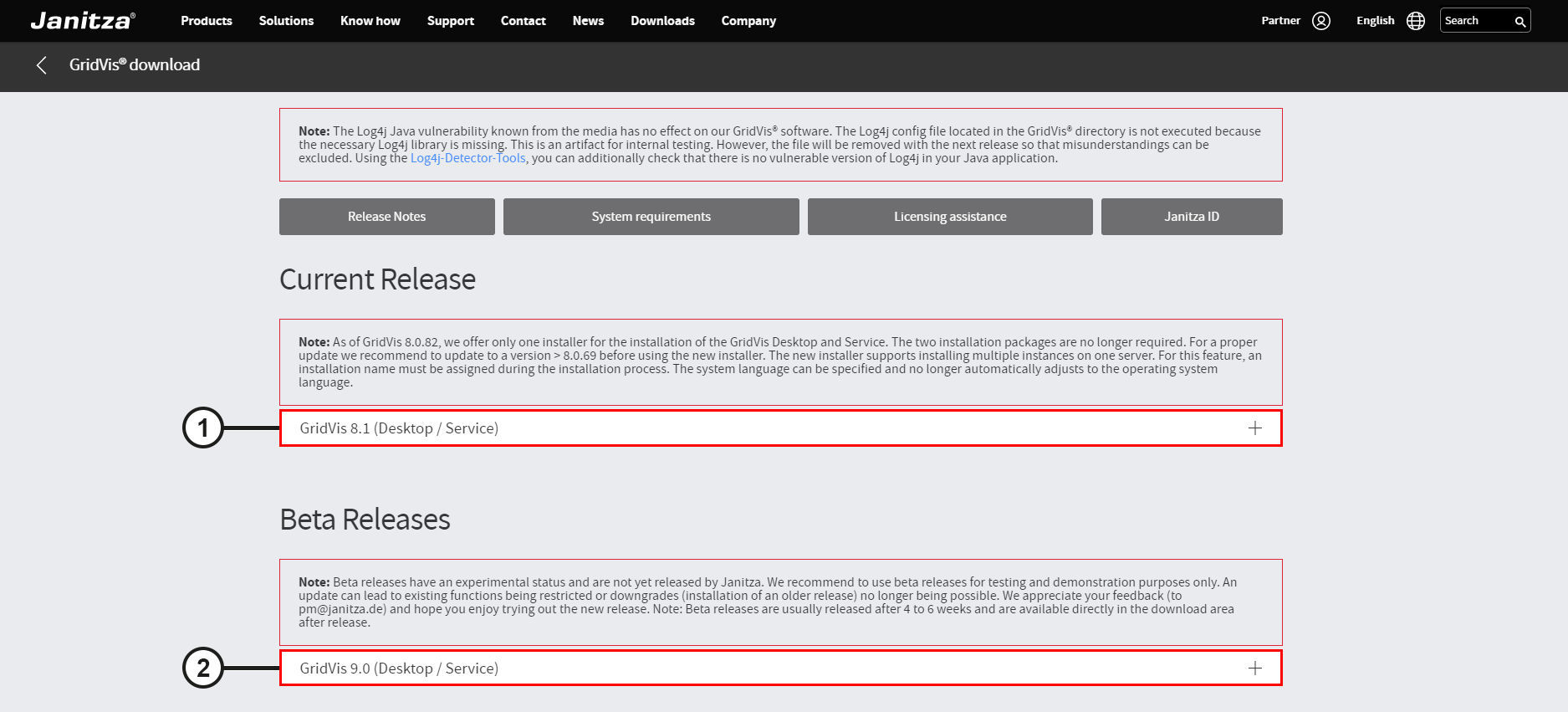Open the Support menu

[451, 21]
